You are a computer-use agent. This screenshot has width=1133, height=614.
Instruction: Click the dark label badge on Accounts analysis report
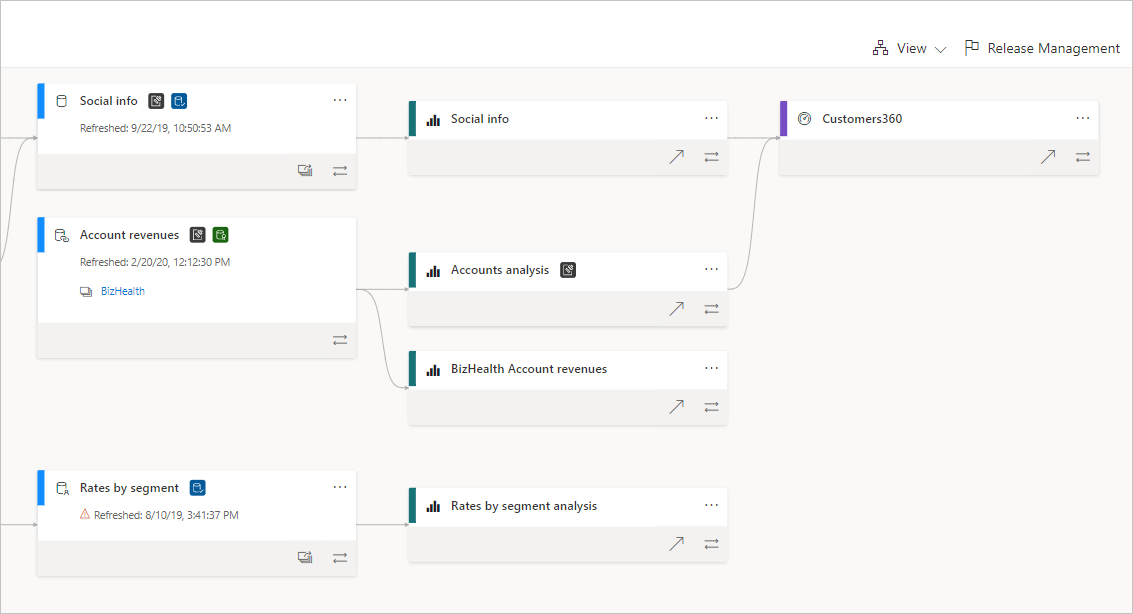click(x=568, y=270)
